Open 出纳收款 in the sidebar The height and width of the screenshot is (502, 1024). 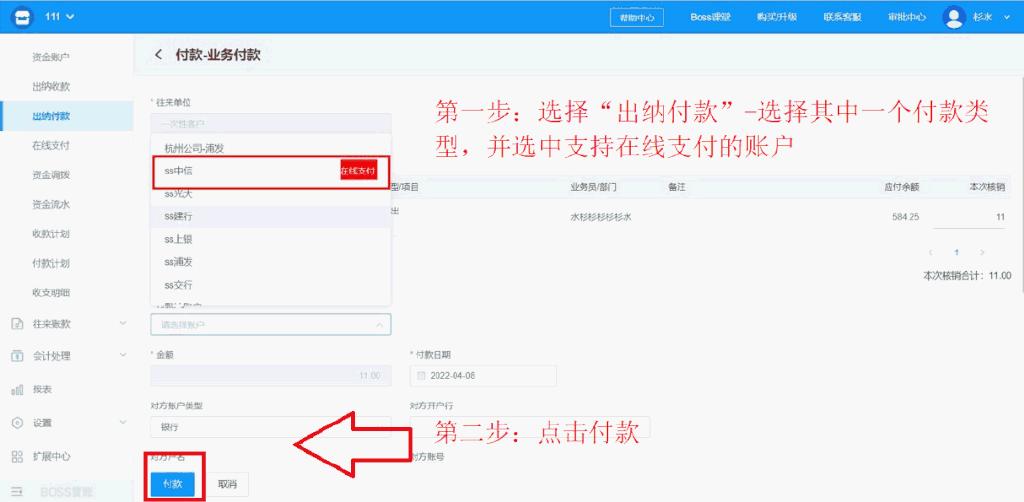(51, 86)
